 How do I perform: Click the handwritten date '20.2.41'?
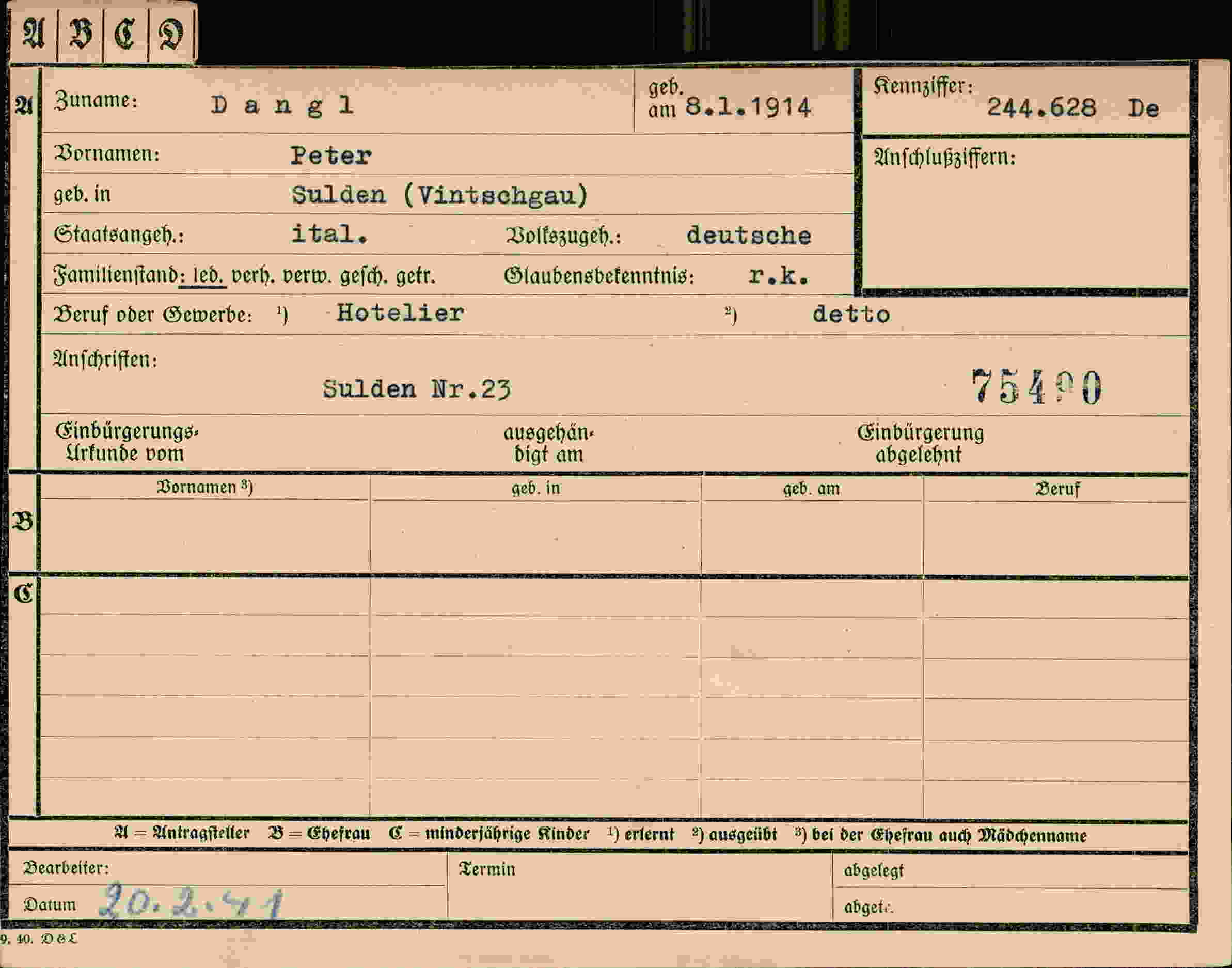(x=192, y=901)
